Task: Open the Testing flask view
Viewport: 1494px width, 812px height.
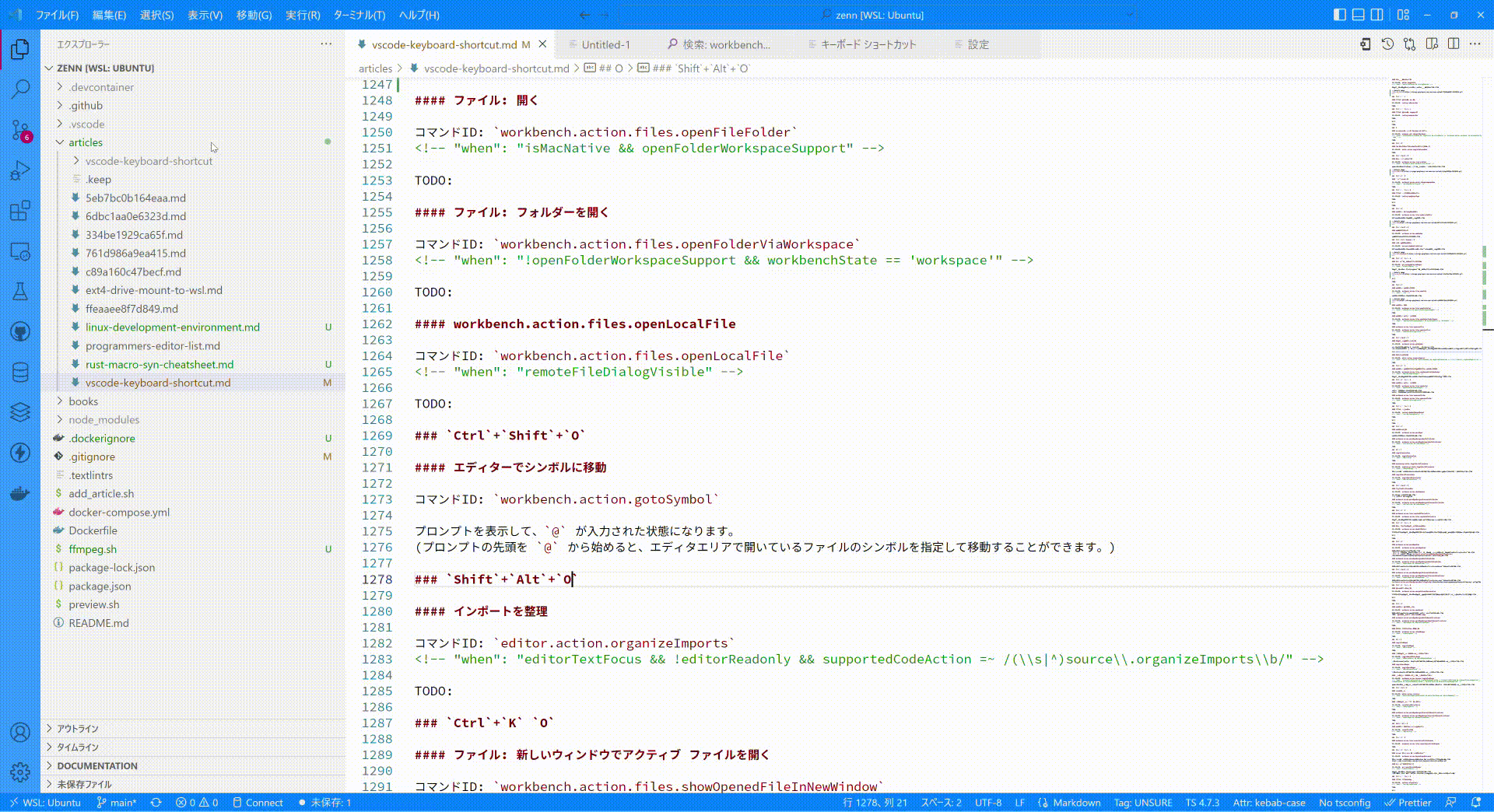Action: 20,292
